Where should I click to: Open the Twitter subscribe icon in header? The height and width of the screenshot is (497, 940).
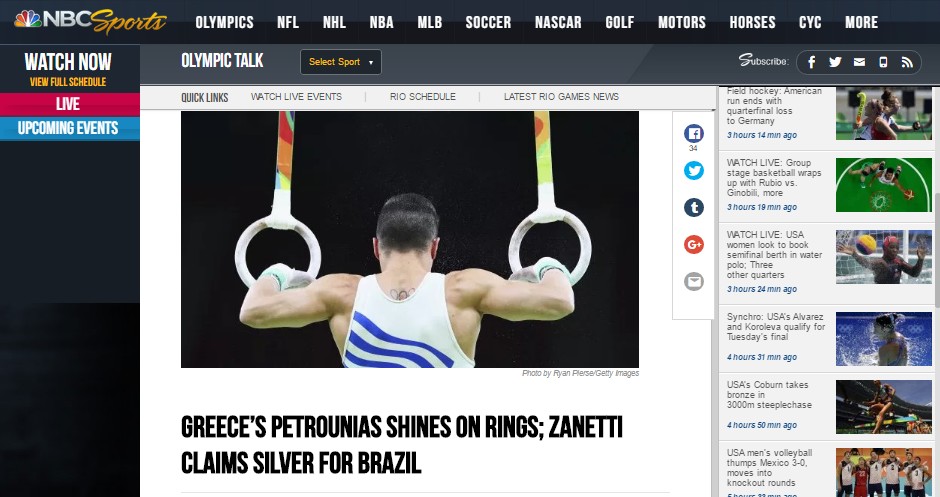click(x=835, y=62)
